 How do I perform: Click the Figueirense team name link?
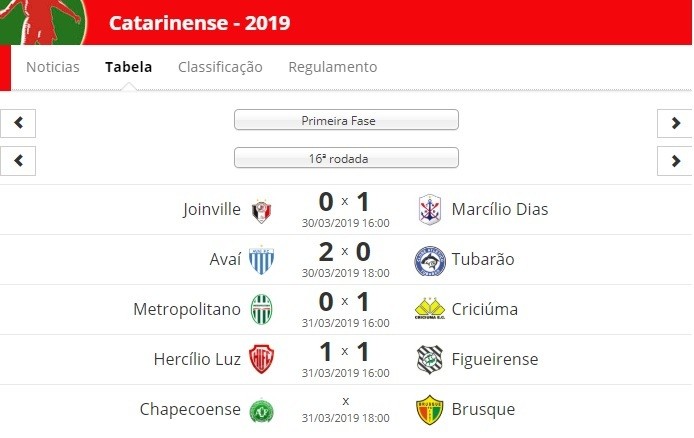coord(495,359)
